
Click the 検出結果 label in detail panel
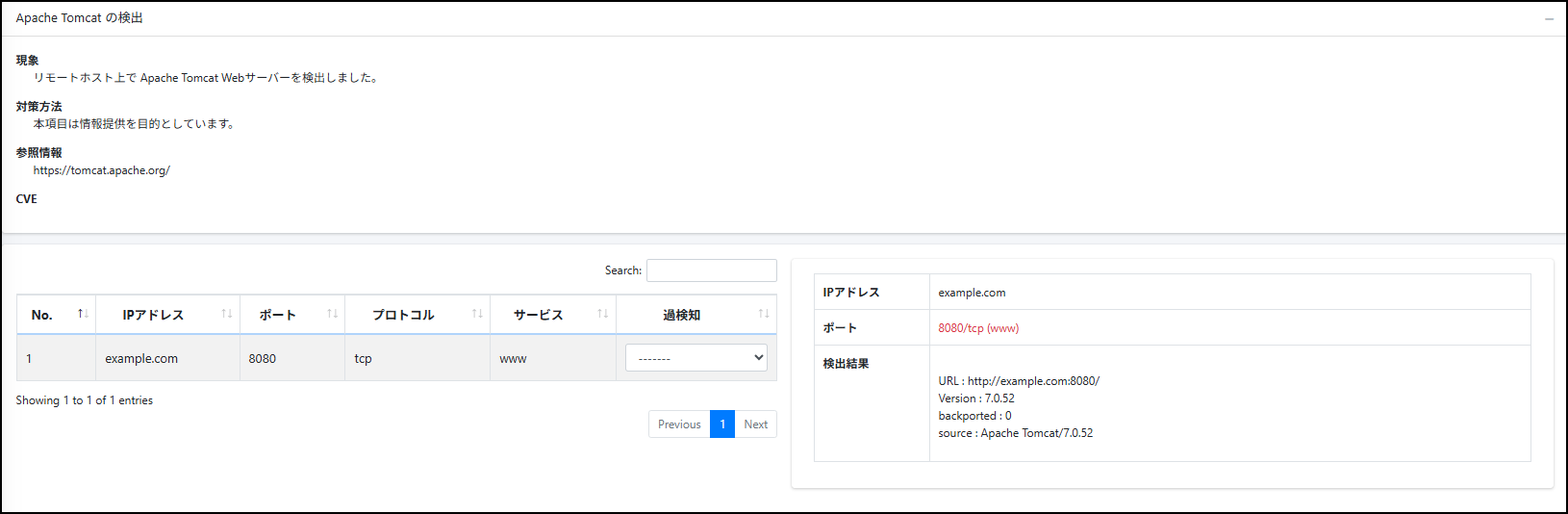(846, 364)
